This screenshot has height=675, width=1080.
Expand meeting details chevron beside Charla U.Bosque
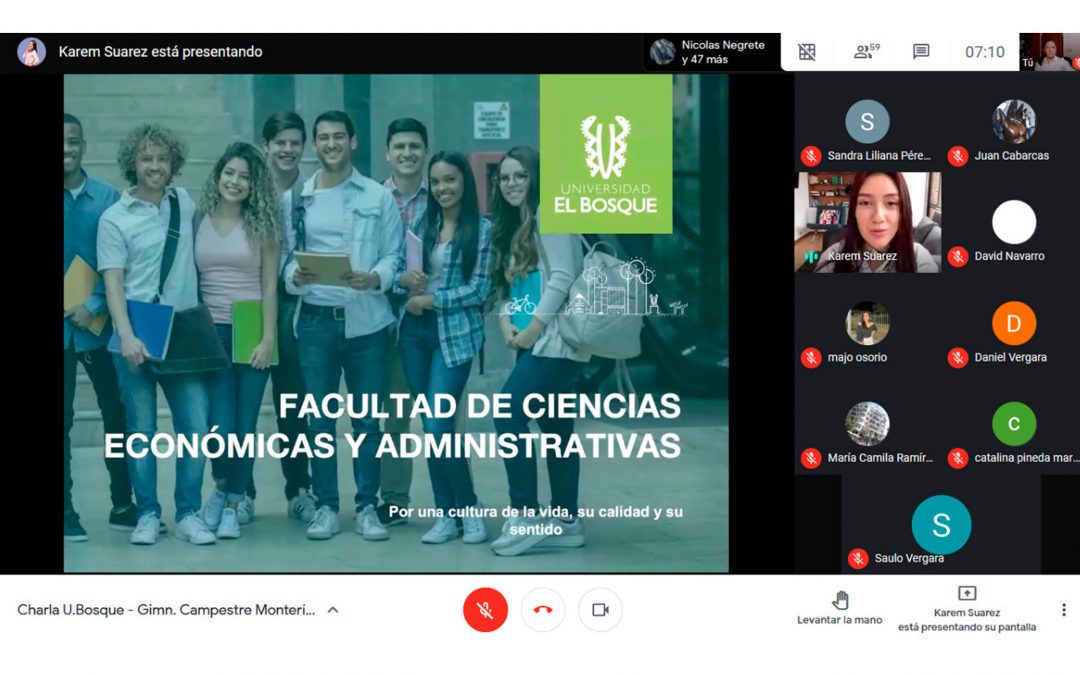333,610
